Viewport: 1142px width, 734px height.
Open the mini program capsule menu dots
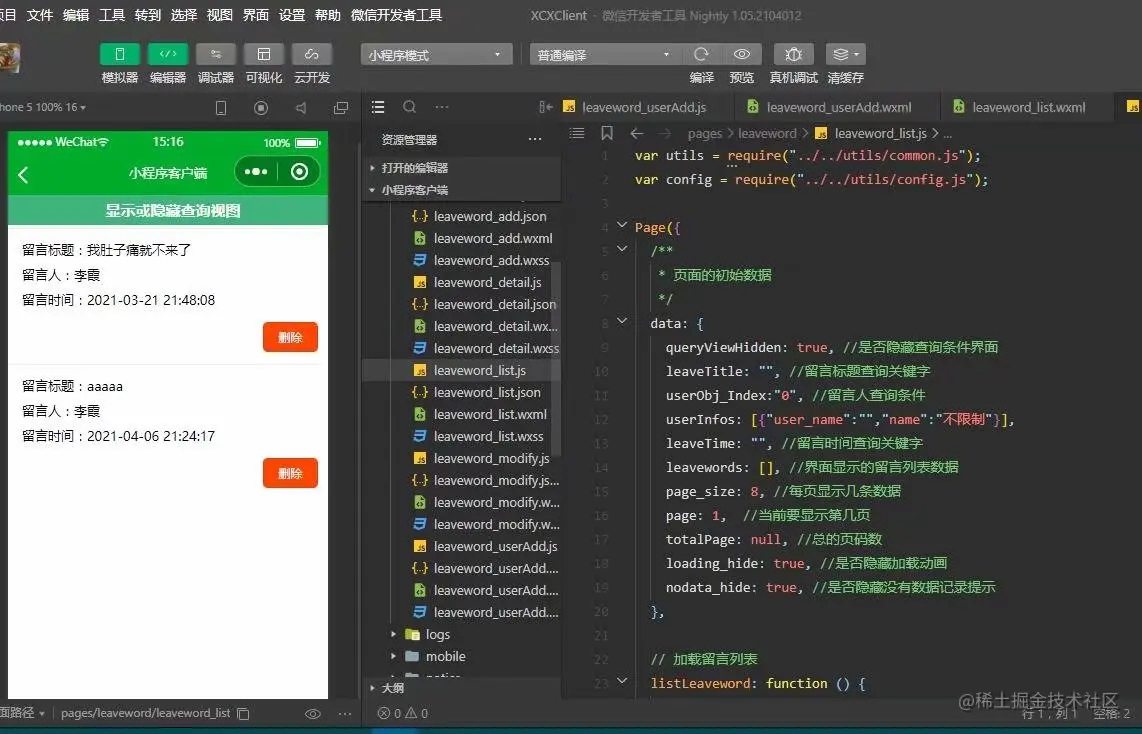click(256, 172)
